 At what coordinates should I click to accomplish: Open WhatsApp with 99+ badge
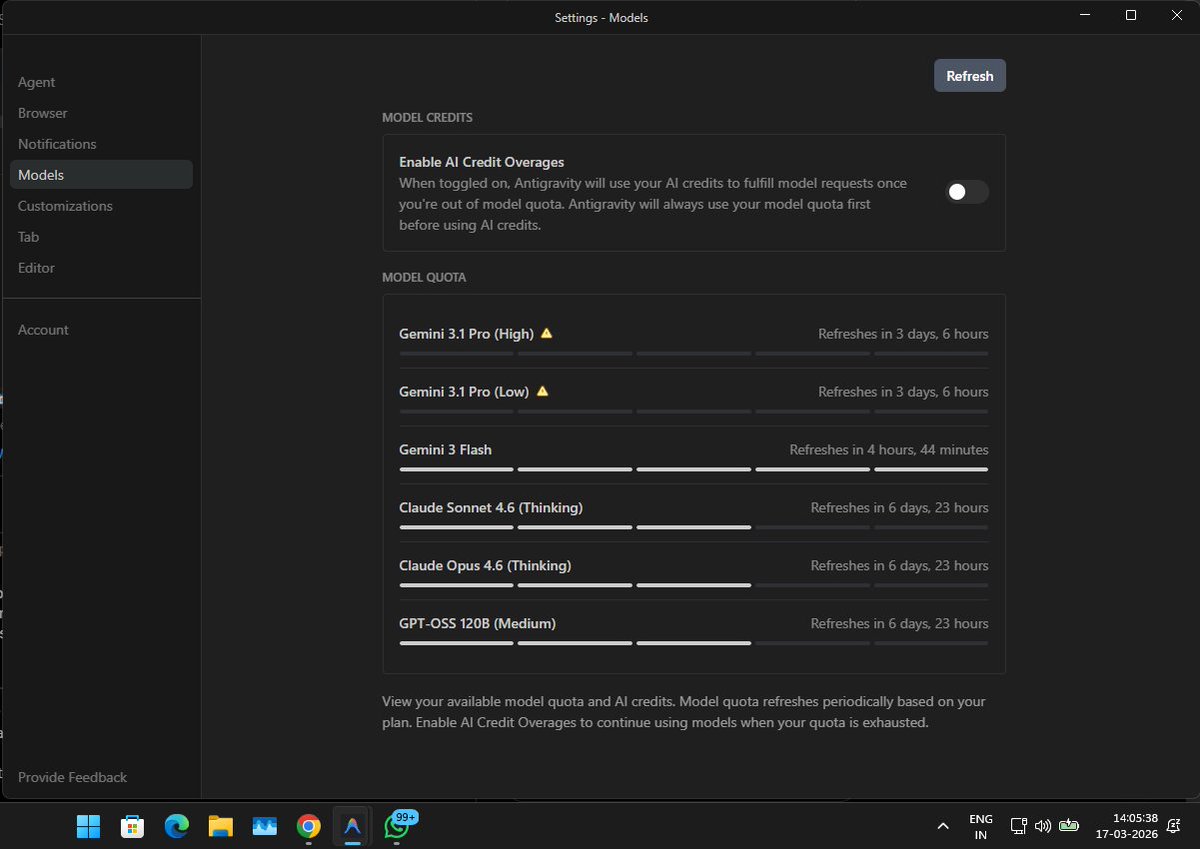(x=398, y=826)
